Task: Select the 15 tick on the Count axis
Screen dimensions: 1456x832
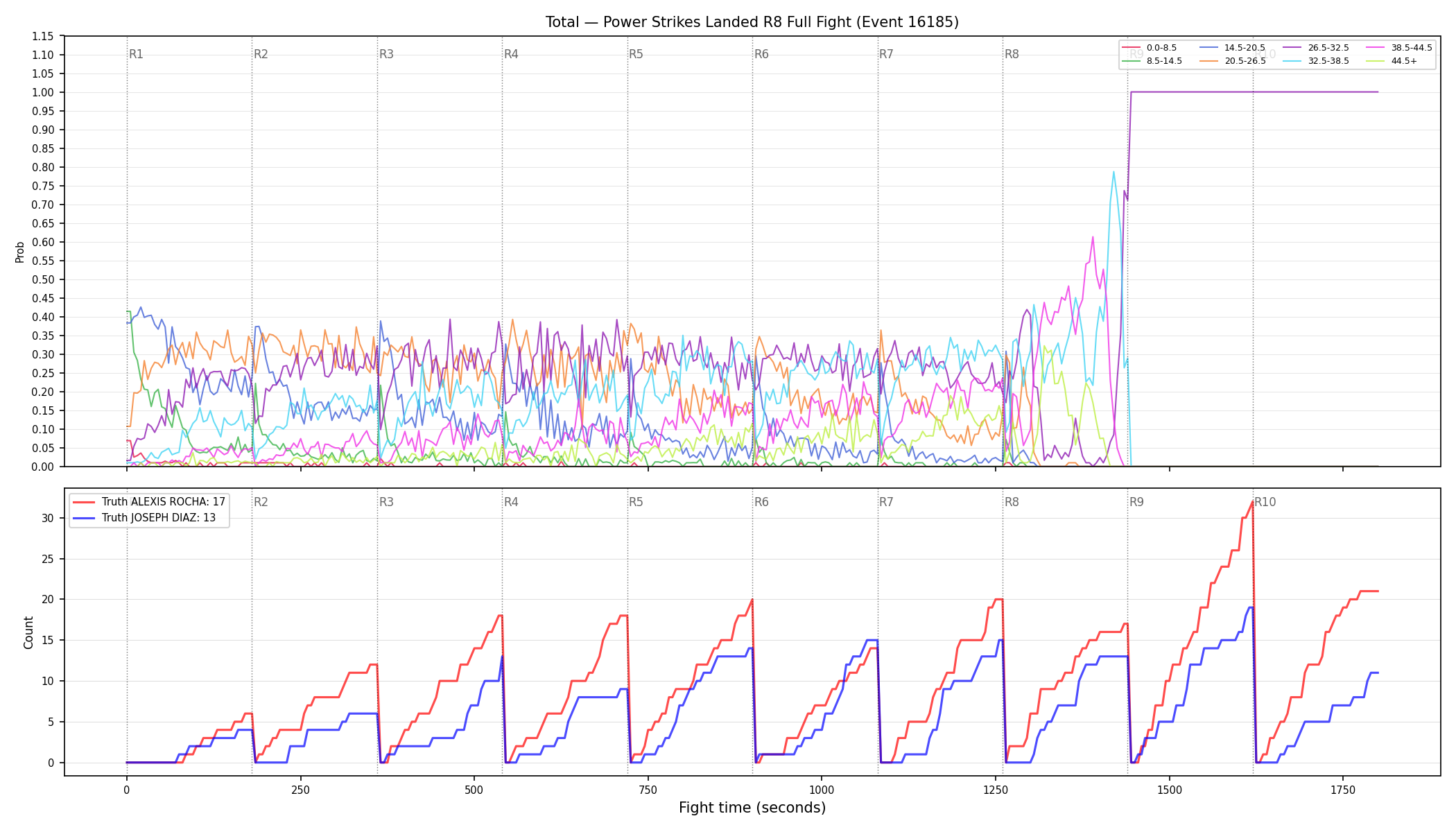Action: 48,640
